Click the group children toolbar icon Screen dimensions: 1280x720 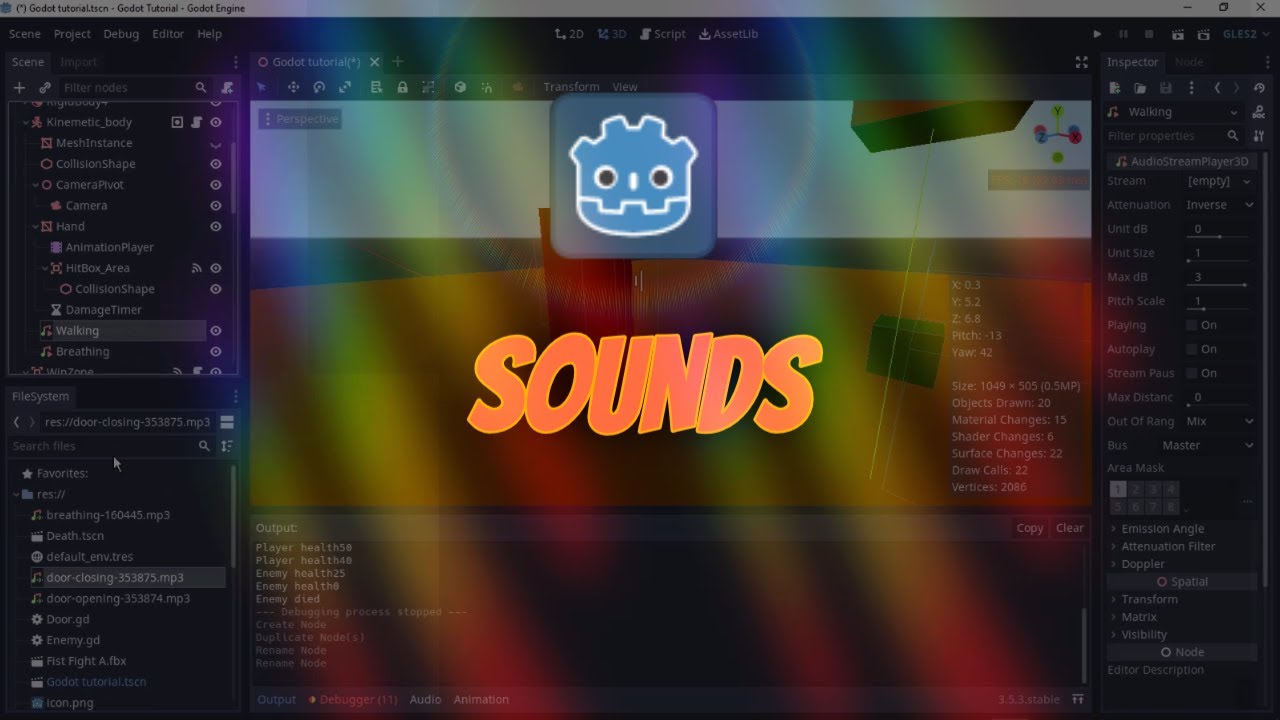[428, 87]
